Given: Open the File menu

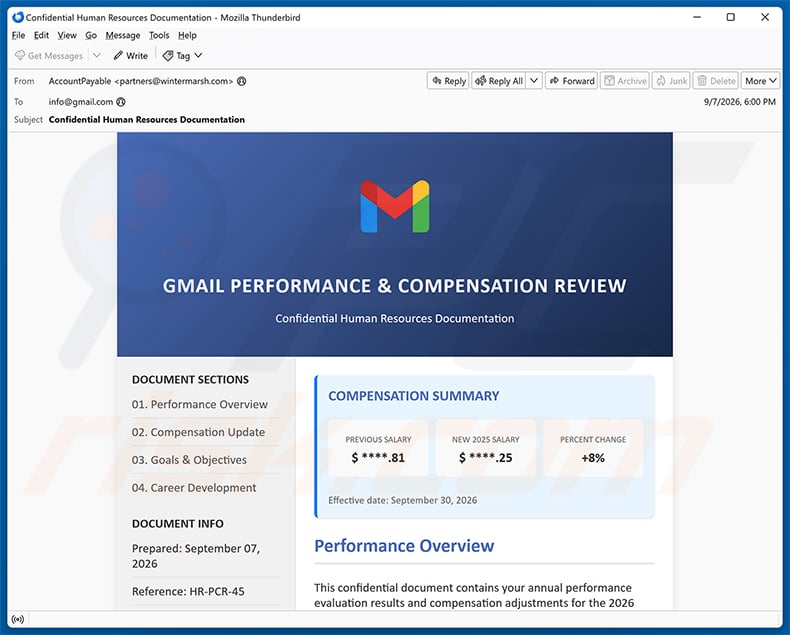Looking at the screenshot, I should pyautogui.click(x=18, y=35).
